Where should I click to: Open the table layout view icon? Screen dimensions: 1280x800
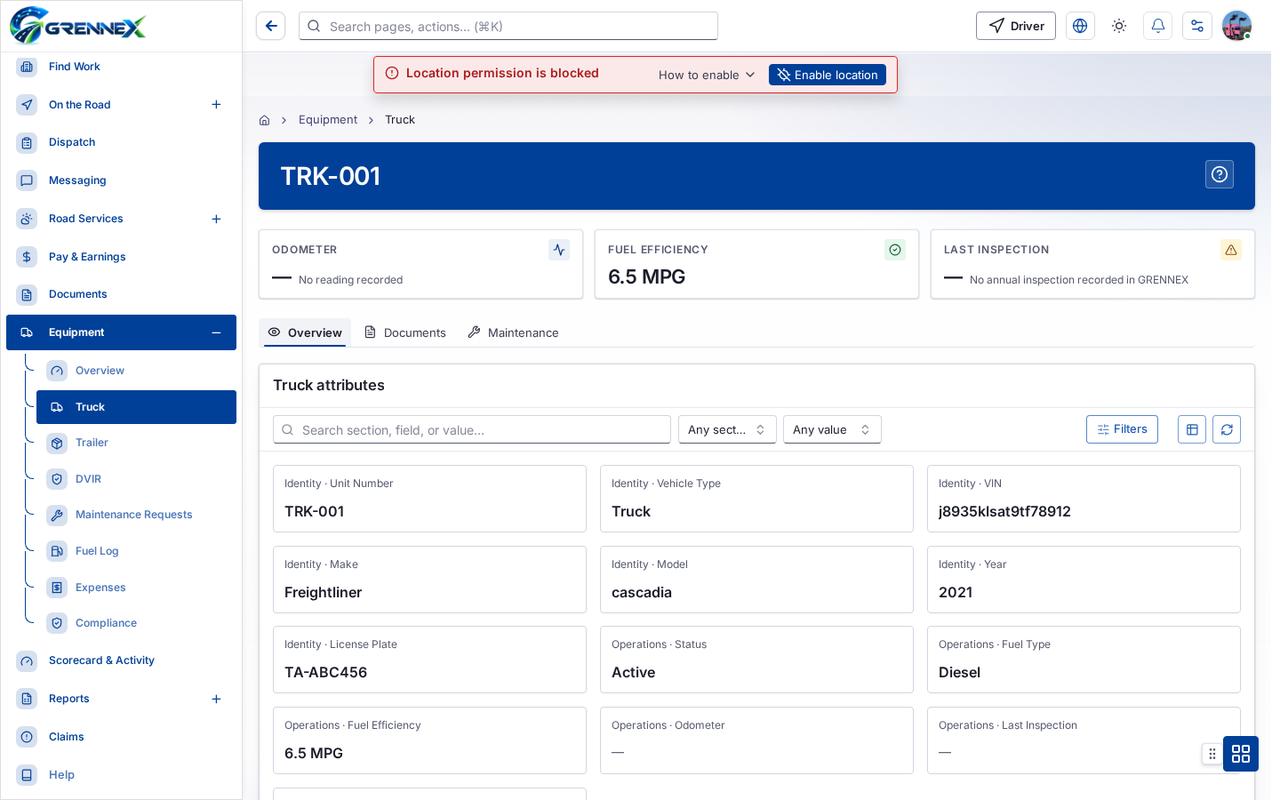pos(1192,429)
